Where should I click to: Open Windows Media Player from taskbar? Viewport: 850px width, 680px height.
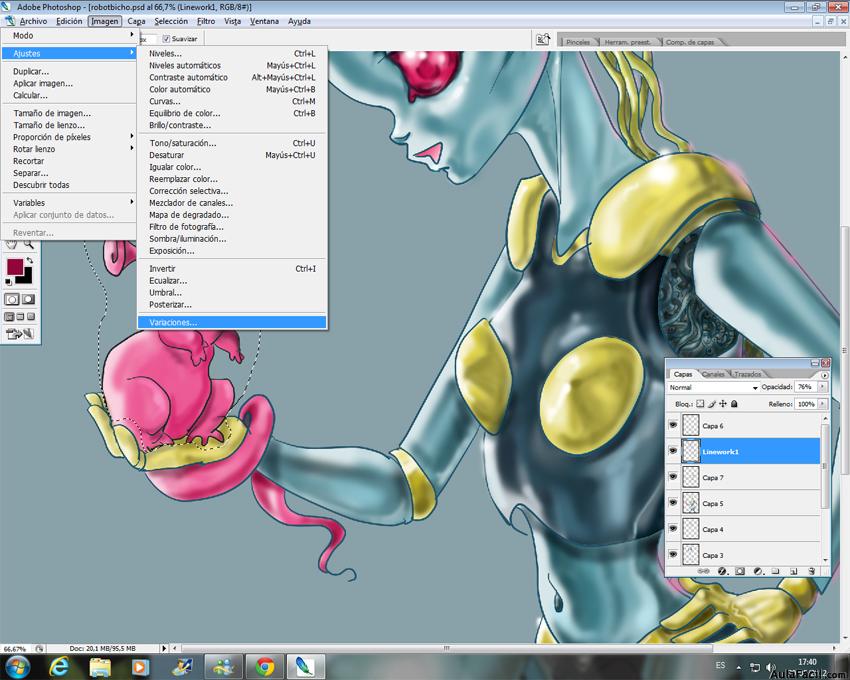coord(140,666)
